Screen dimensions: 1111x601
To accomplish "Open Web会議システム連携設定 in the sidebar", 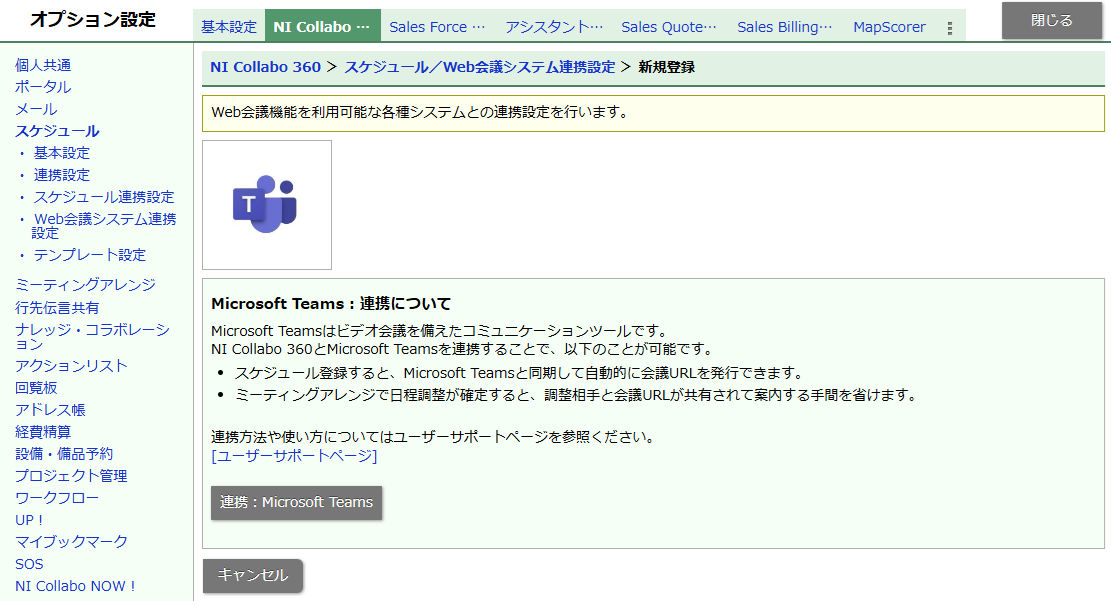I will pos(103,225).
